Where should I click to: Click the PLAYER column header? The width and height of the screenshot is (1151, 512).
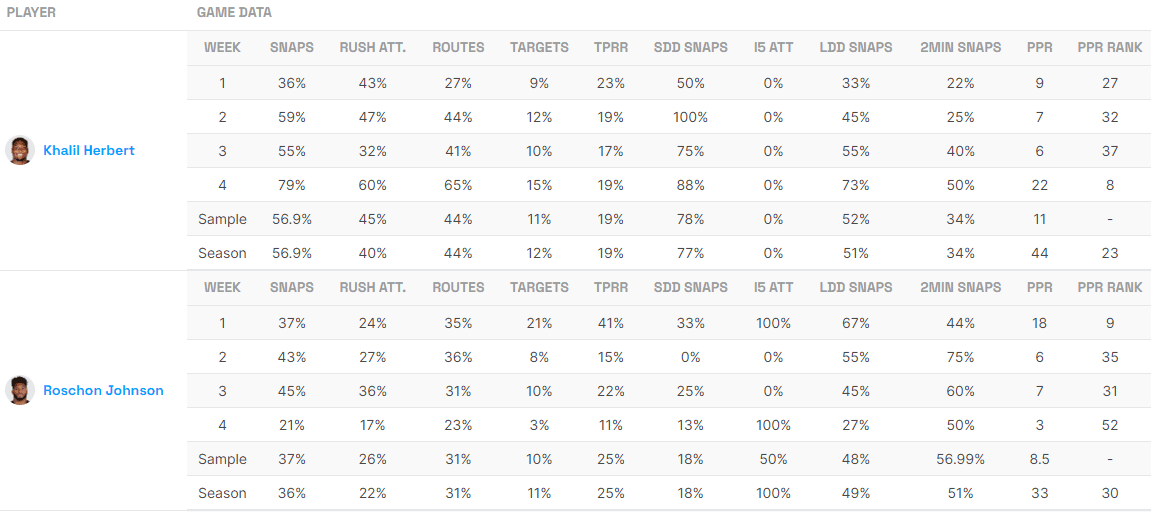(31, 13)
